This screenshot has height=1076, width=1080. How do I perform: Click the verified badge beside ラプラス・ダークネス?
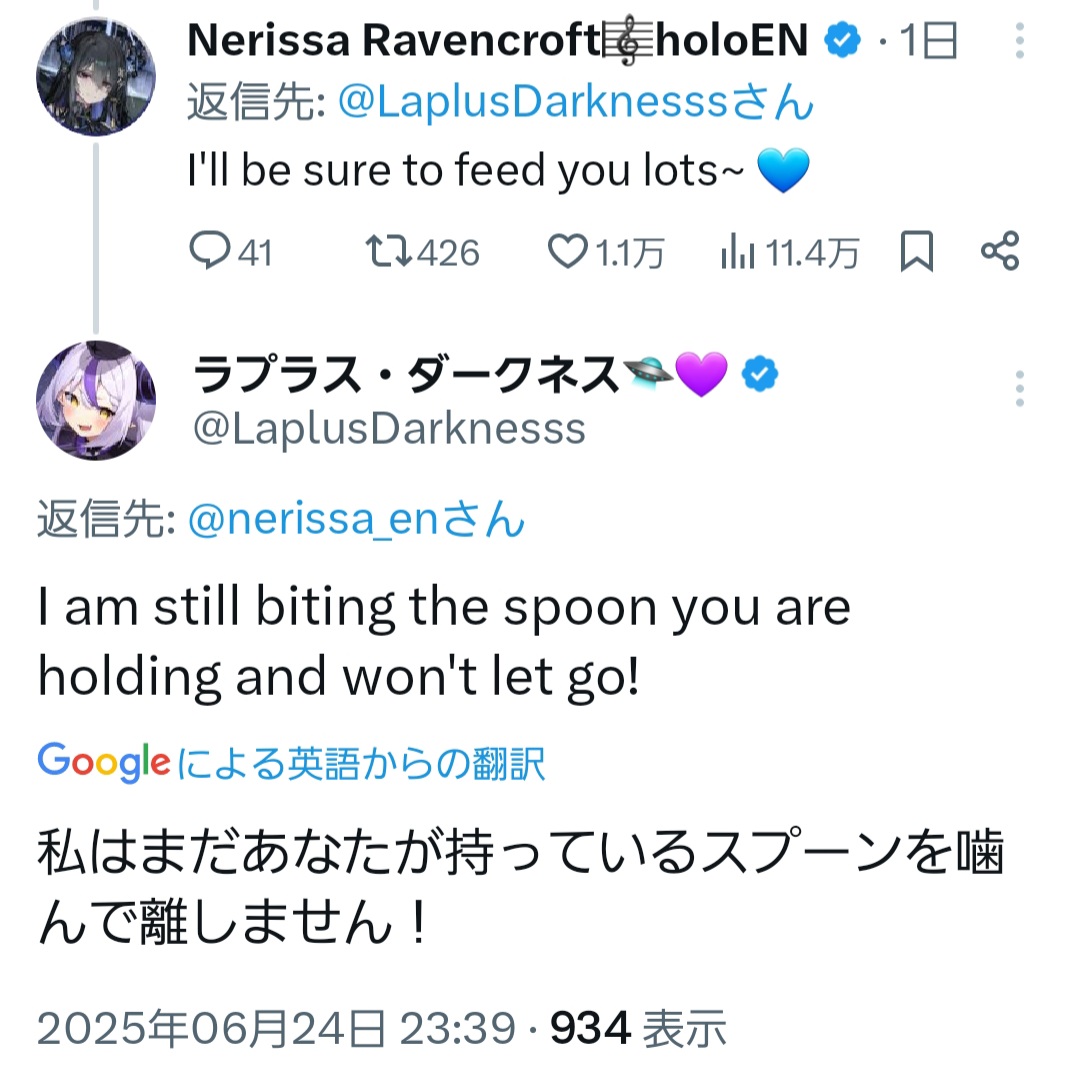[x=760, y=374]
